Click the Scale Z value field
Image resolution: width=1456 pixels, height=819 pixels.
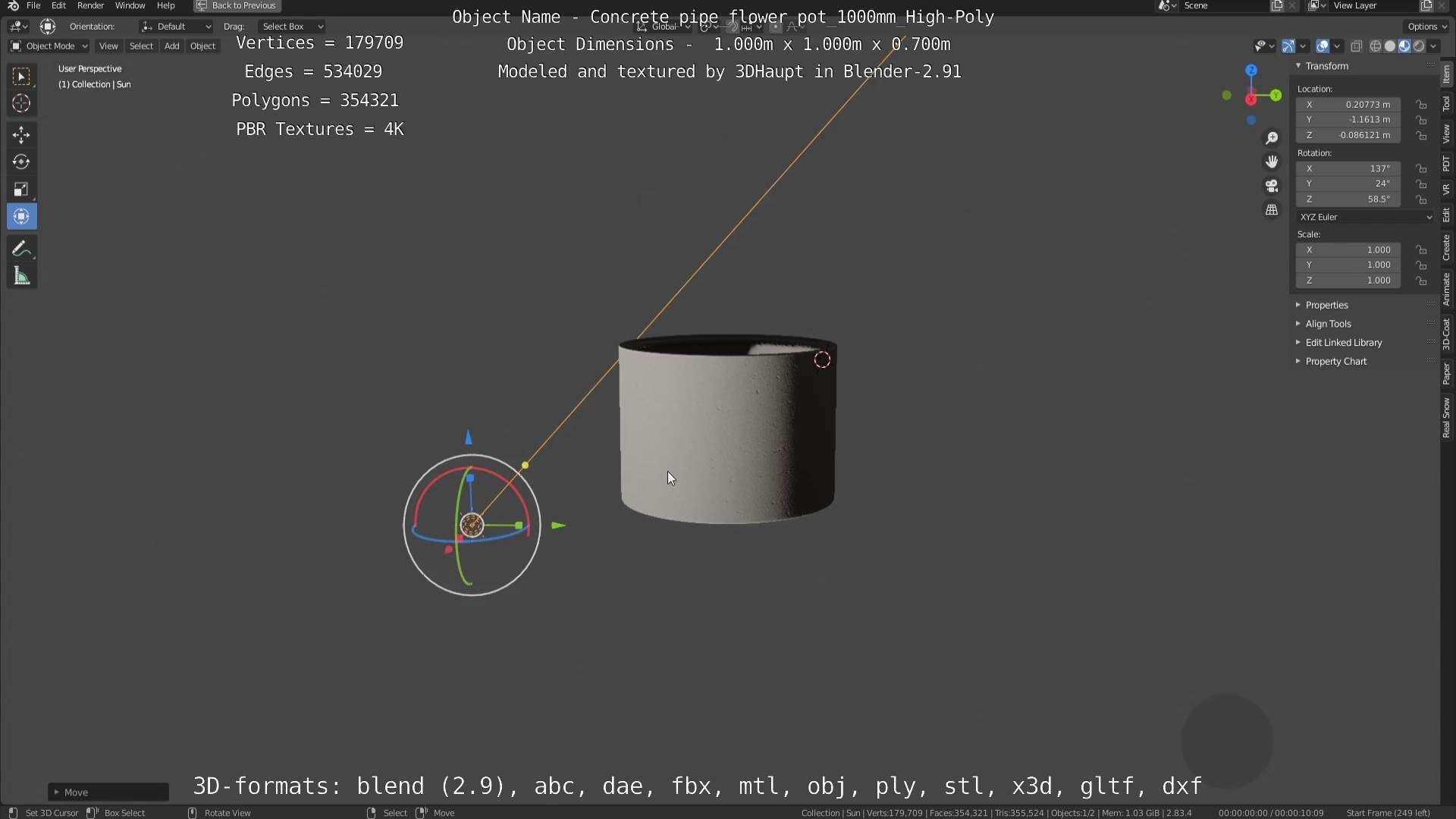[1348, 281]
